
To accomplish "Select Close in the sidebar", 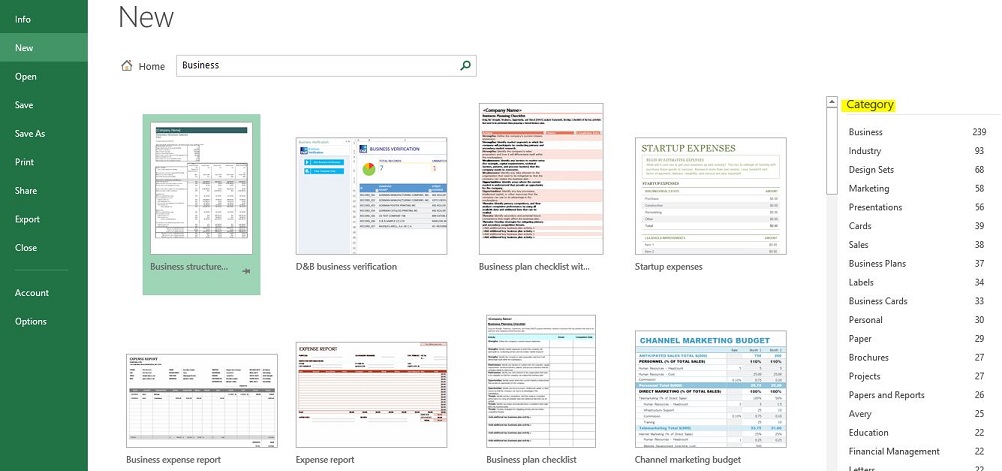I will 44,248.
